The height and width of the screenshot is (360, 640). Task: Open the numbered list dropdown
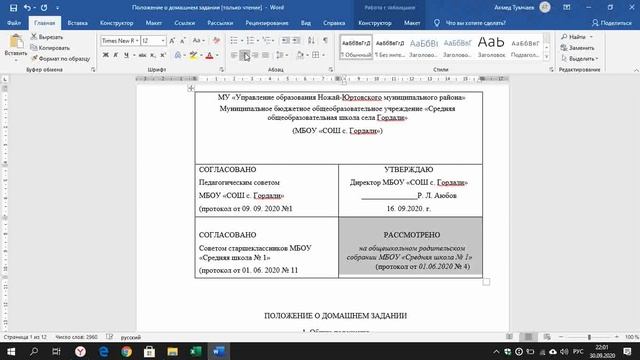coord(258,40)
